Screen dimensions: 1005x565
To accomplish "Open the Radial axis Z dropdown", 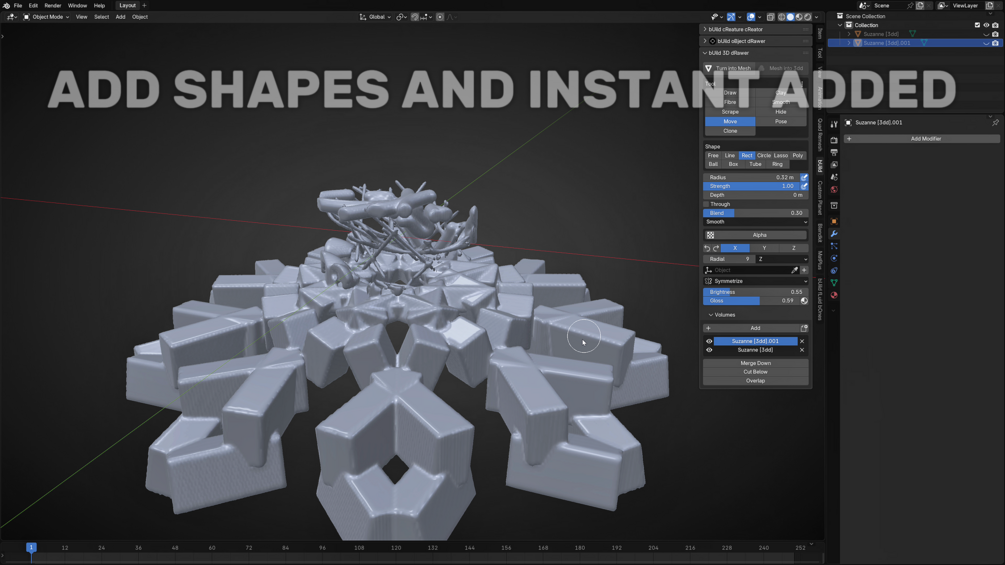I will (x=783, y=259).
